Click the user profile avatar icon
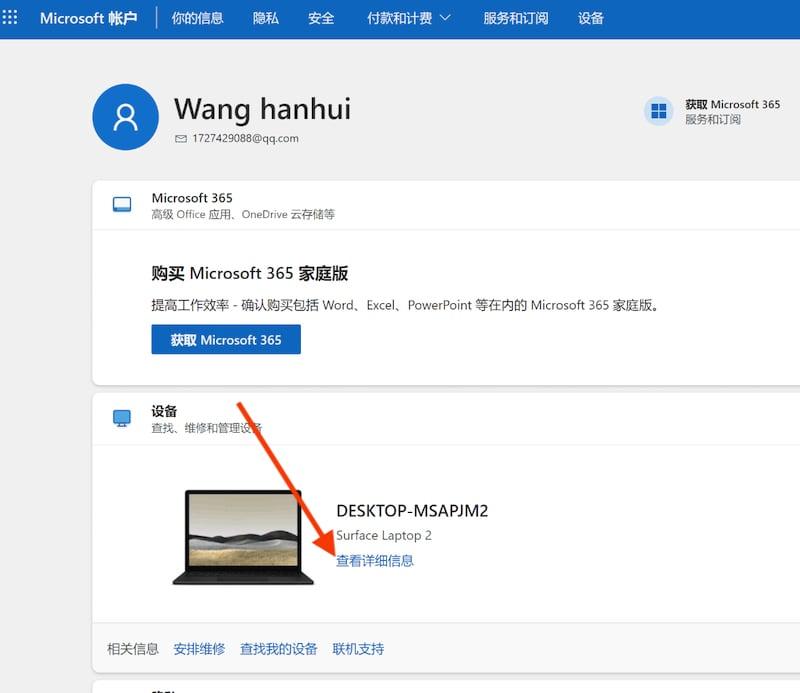Screen dimensions: 800x693 coord(126,117)
